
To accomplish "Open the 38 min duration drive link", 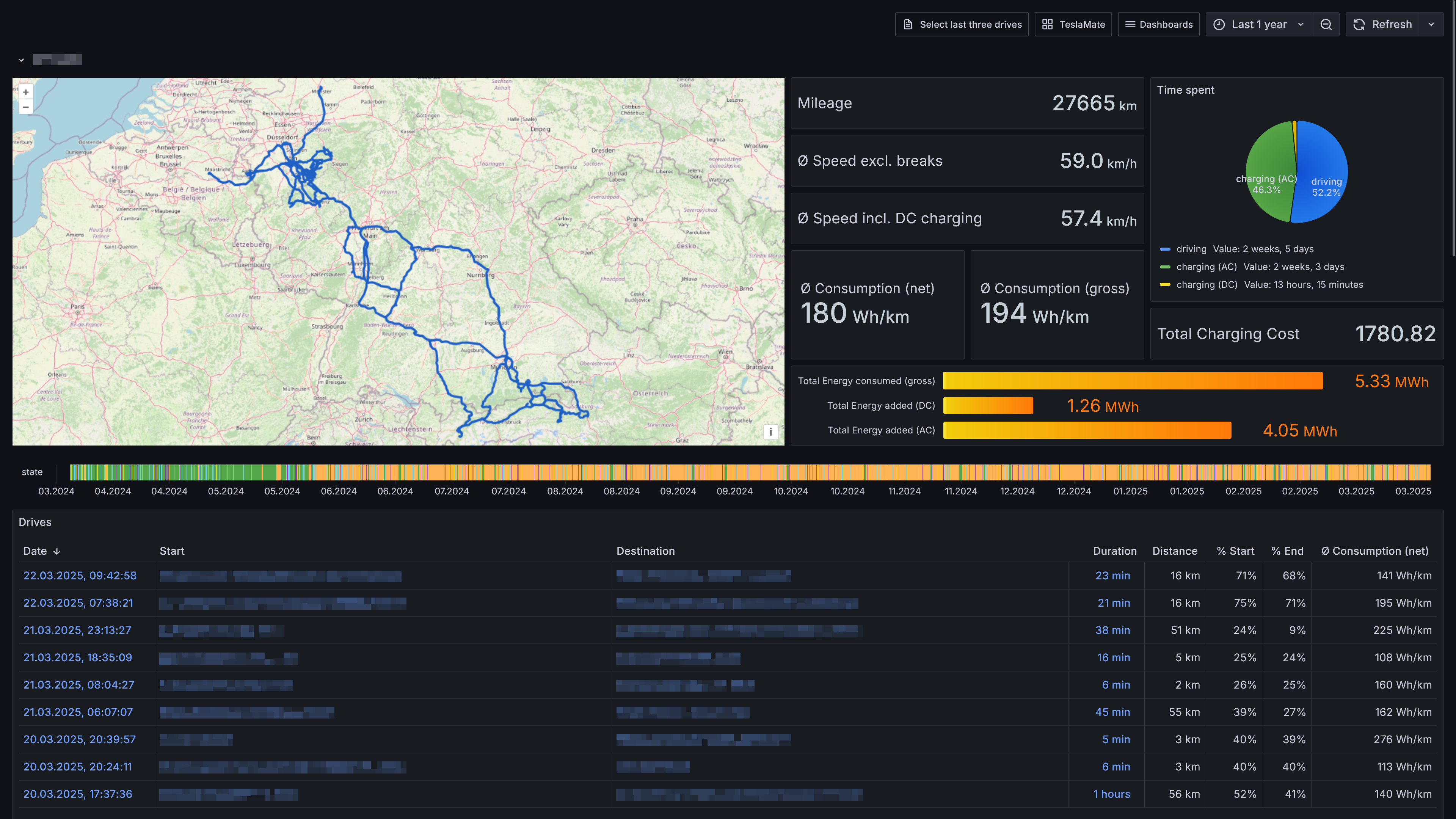I will point(1112,630).
